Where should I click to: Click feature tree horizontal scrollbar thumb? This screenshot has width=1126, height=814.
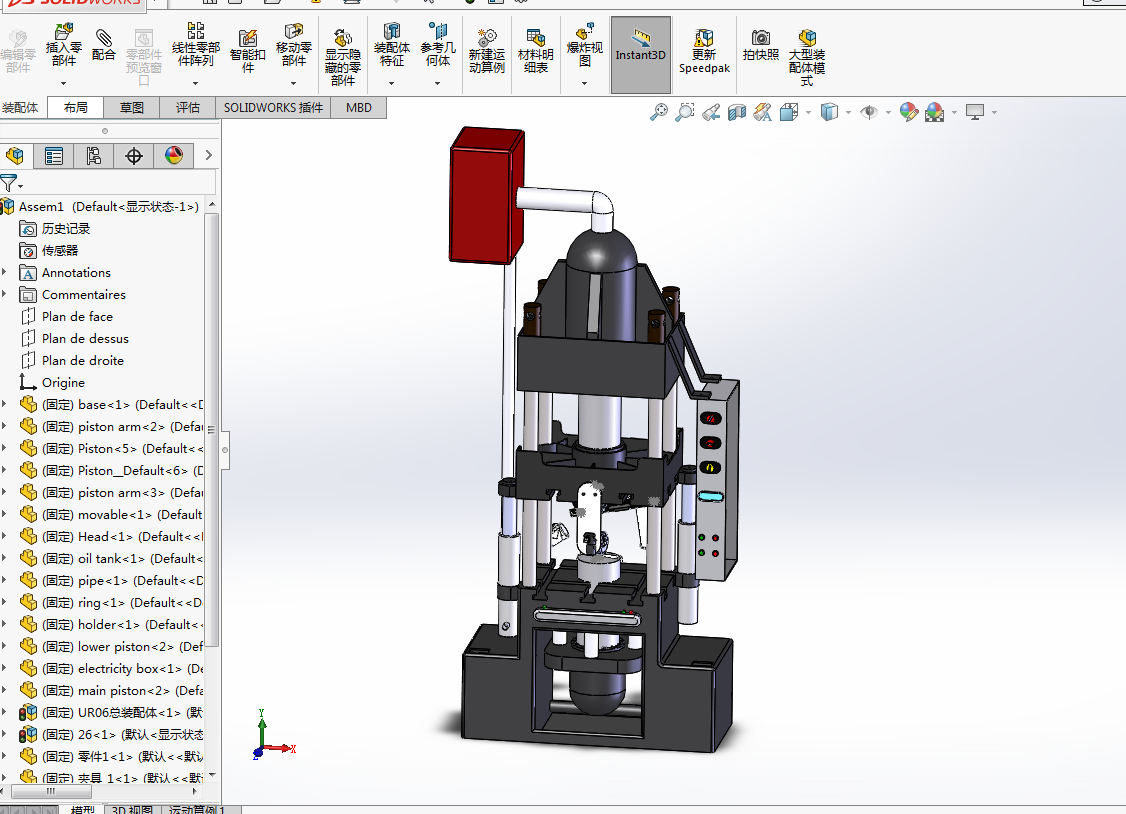(51, 791)
